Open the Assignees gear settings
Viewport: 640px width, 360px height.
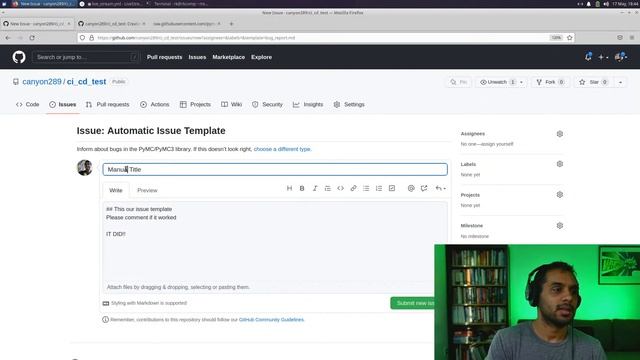point(560,134)
